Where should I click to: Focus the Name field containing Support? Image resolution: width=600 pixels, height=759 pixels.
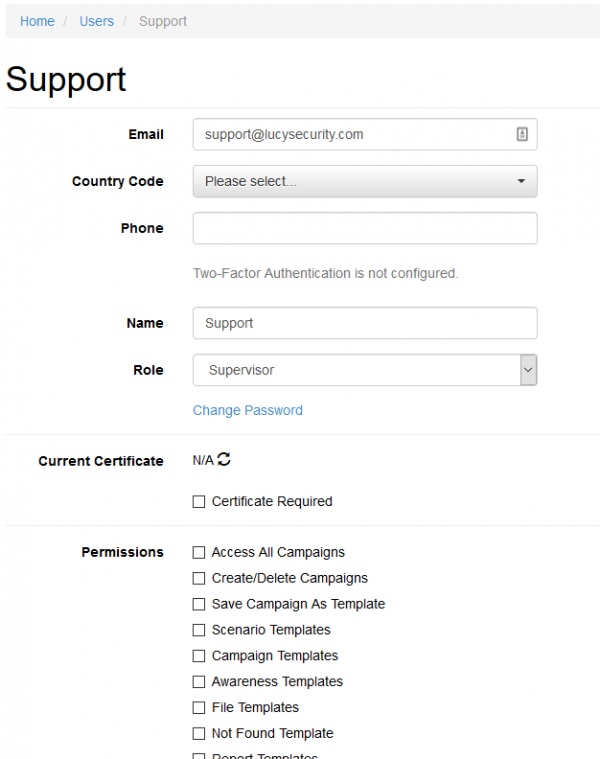365,323
